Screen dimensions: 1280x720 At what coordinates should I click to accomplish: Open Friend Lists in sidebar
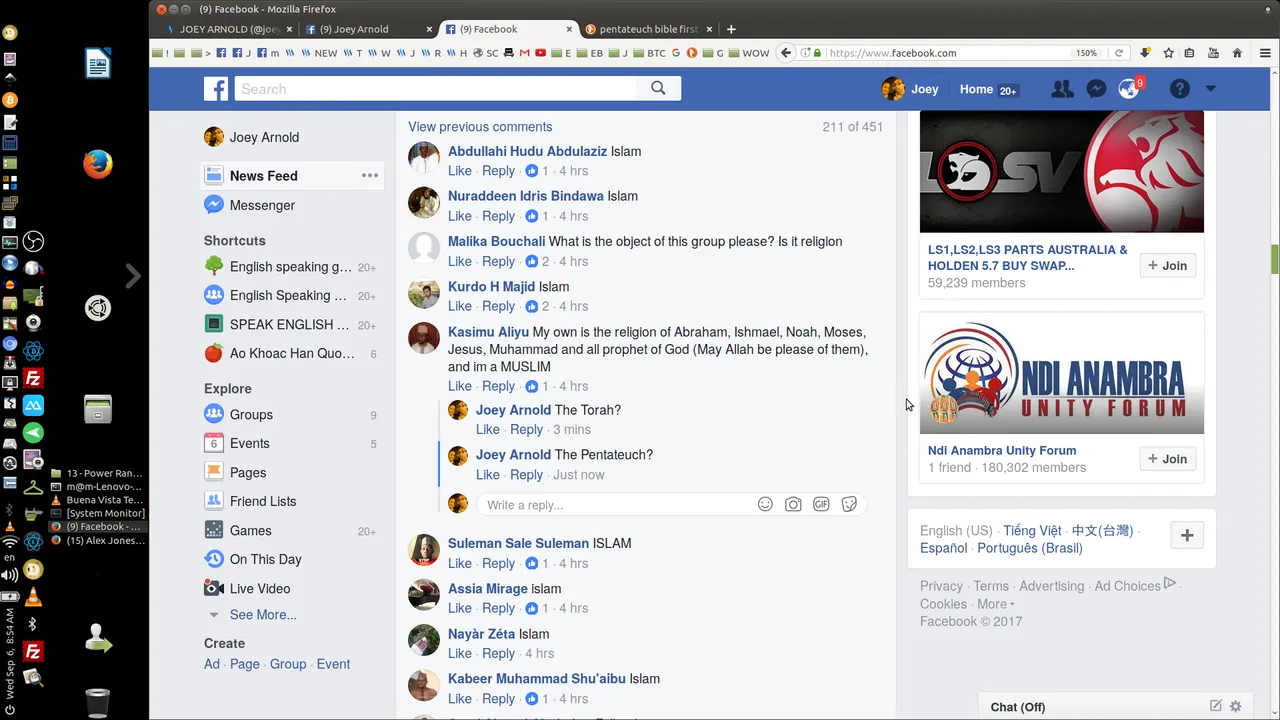tap(263, 501)
